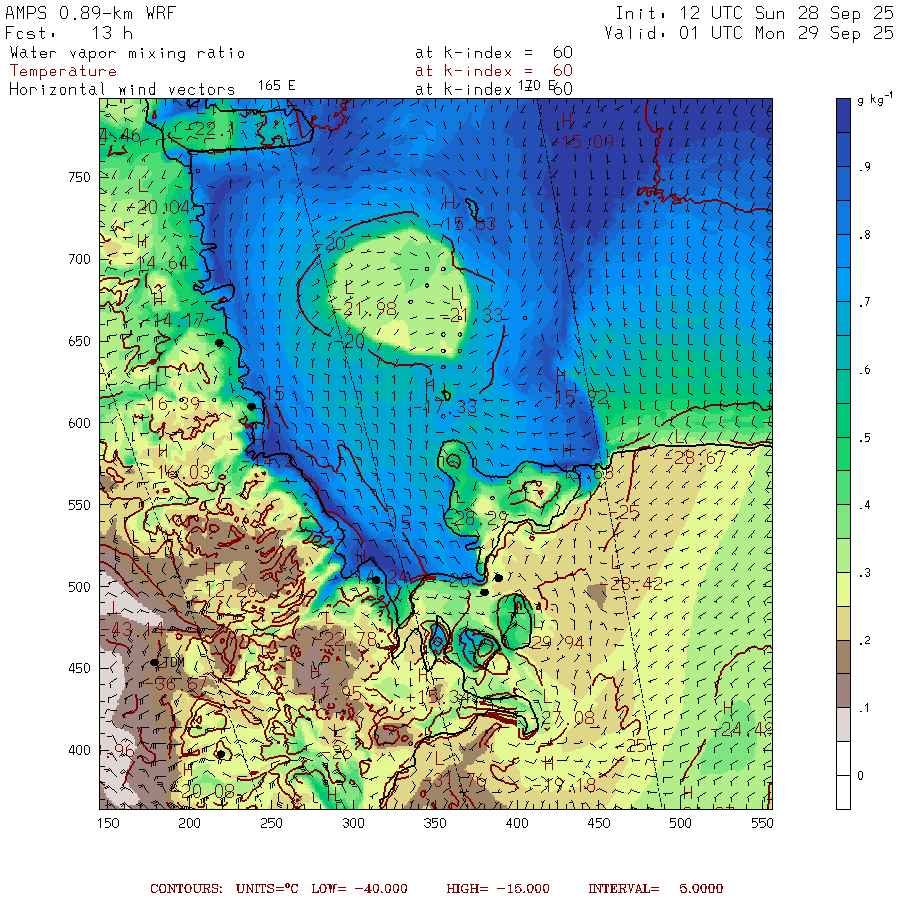Click the "Init: 12 UTC Sun 28 Sep 25" text
Viewport: 900px width, 900px height.
[753, 12]
